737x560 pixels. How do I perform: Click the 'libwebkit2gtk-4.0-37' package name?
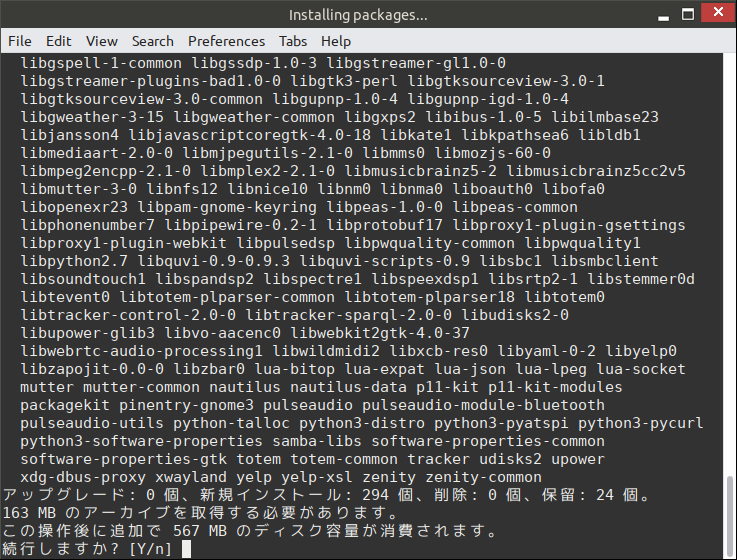(380, 333)
